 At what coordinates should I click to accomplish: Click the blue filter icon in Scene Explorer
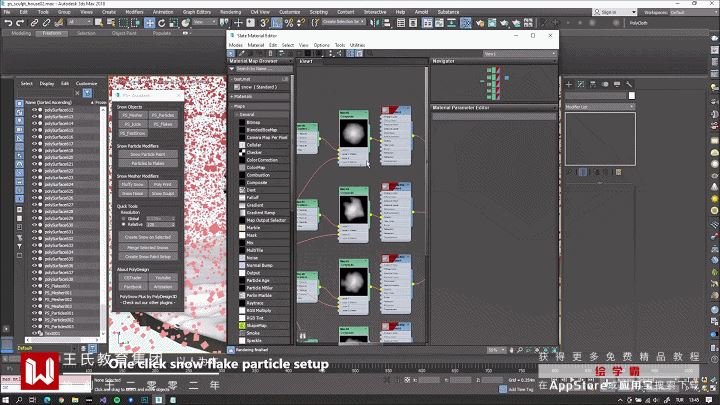click(x=87, y=93)
